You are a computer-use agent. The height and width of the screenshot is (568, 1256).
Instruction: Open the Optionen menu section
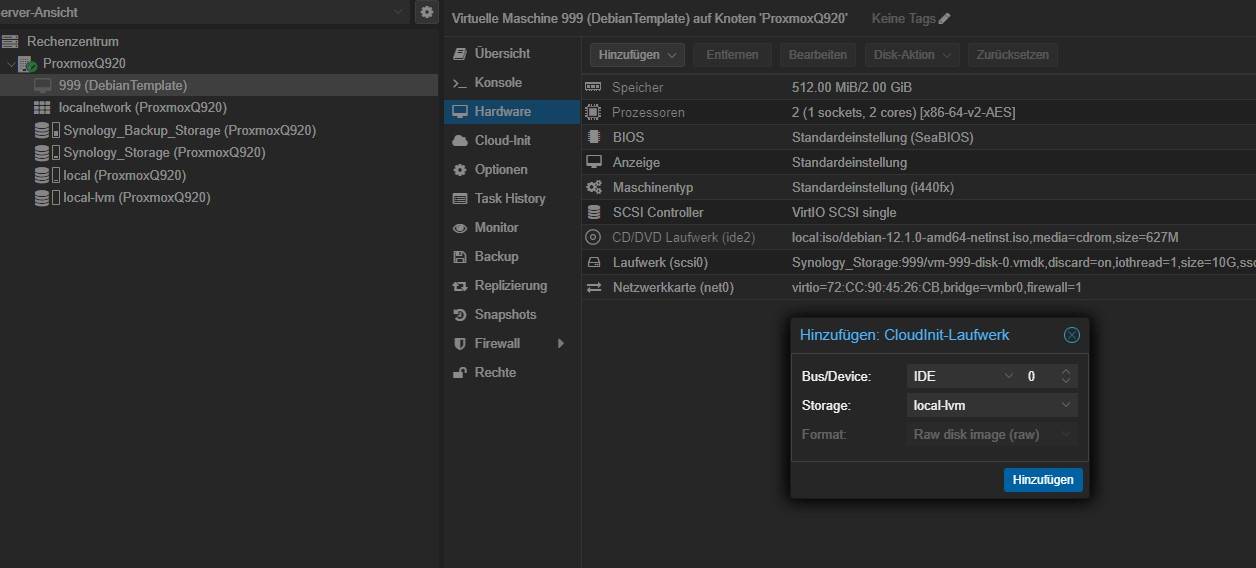[500, 170]
